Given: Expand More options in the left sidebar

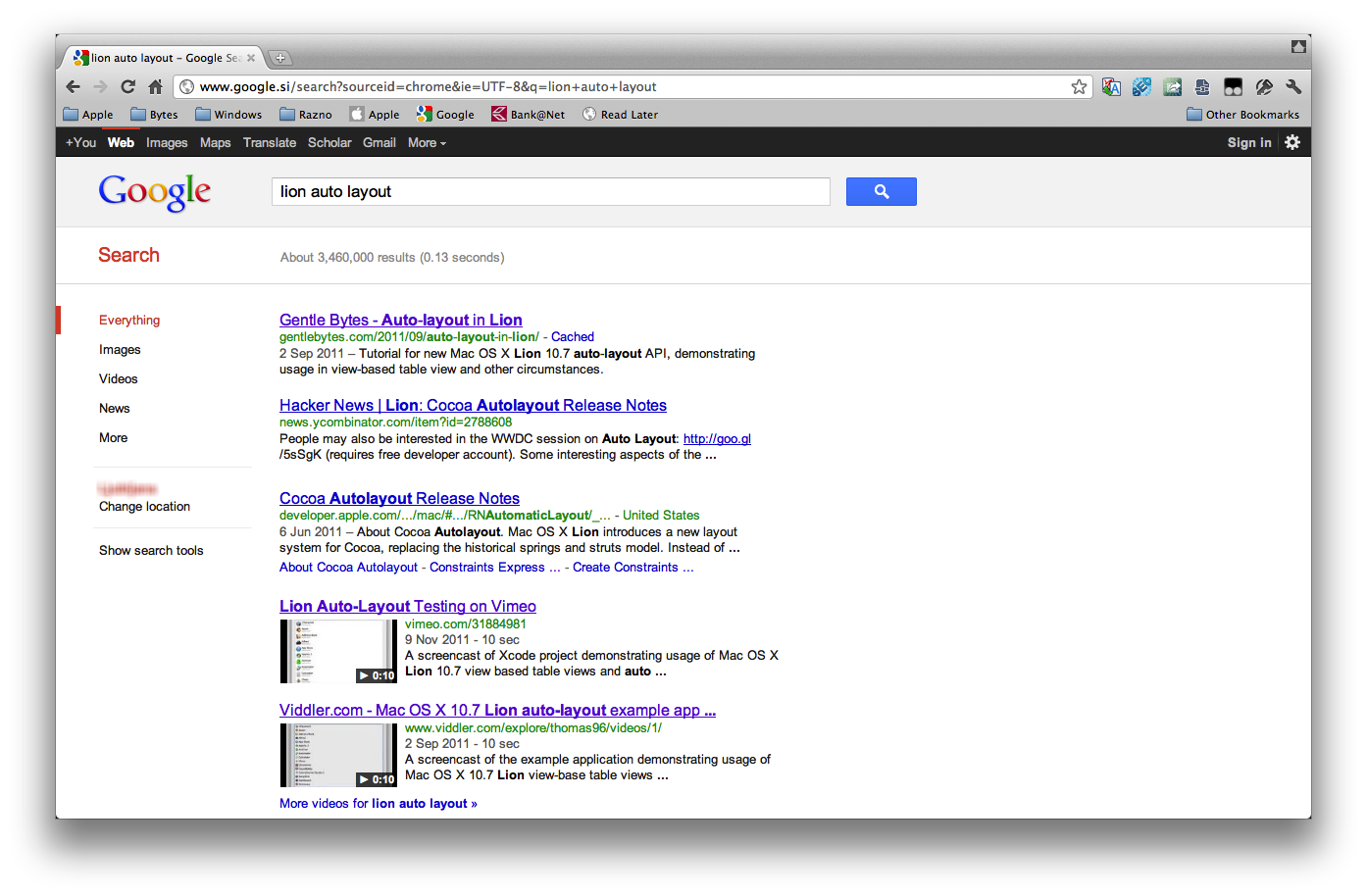Looking at the screenshot, I should [114, 438].
